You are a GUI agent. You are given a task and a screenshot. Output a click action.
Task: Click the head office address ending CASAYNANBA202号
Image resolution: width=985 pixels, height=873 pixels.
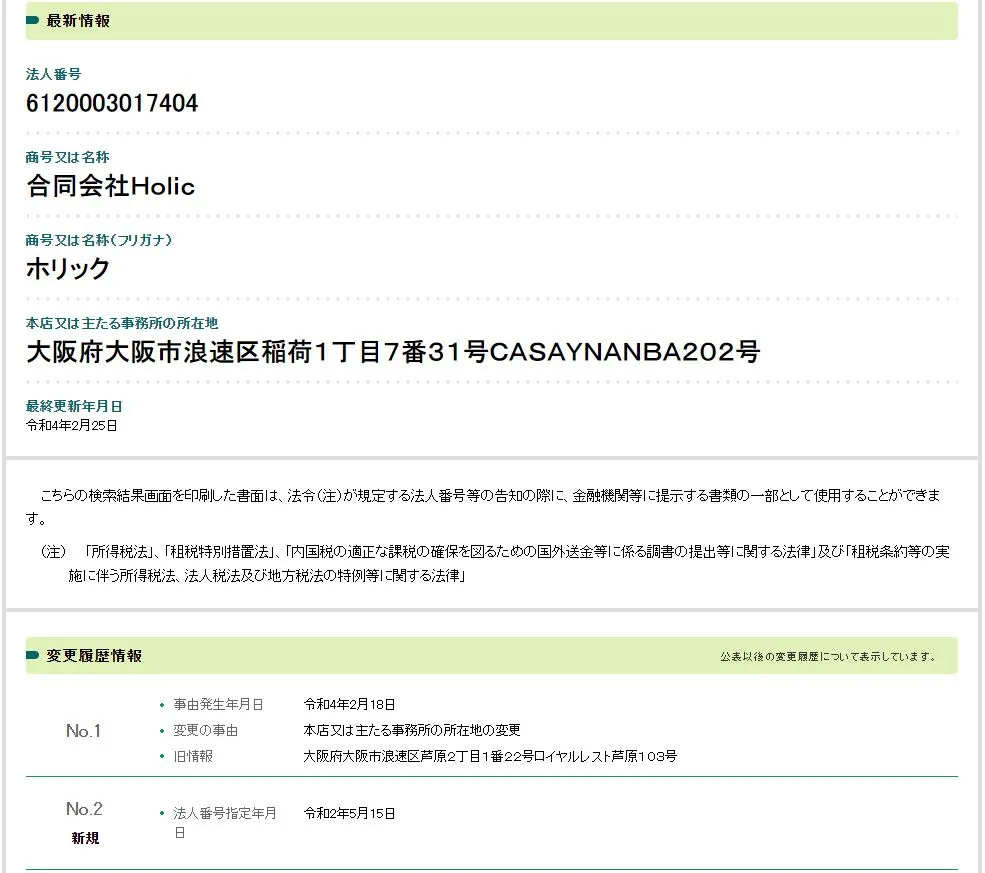[393, 352]
